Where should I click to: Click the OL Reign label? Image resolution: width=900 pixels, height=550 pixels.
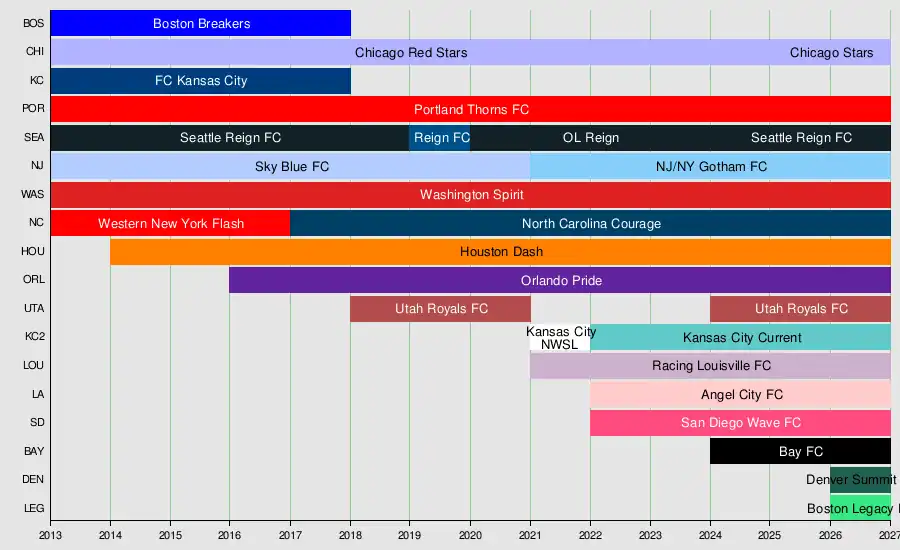pos(591,138)
